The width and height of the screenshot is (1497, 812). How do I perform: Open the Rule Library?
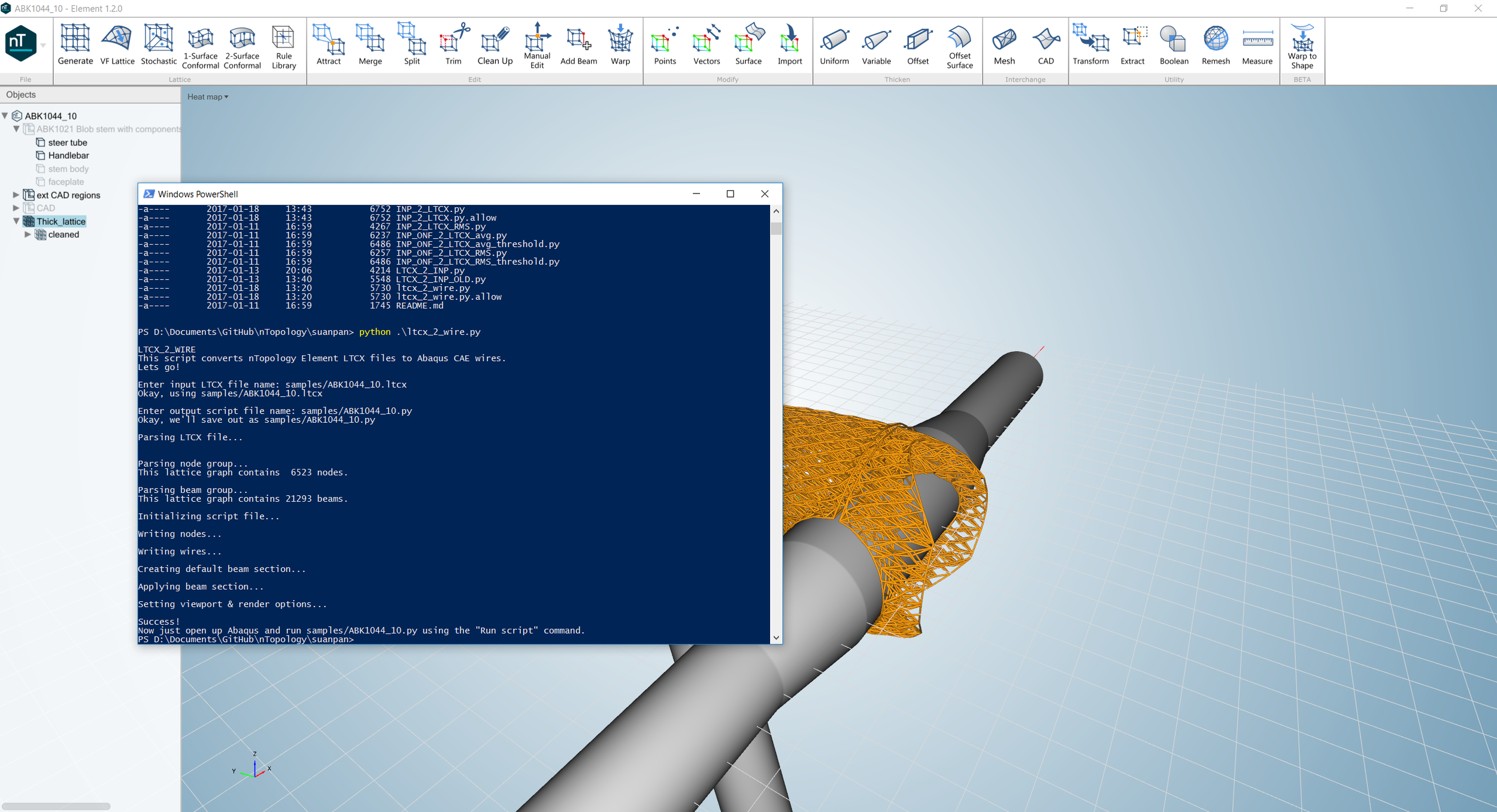point(284,47)
